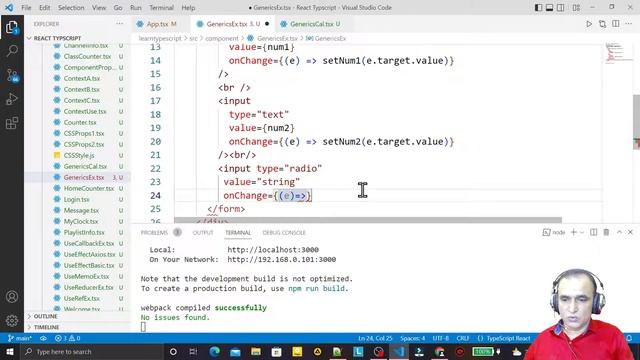Toggle the secondary side bar layout icon
Viewport: 640px width, 360px height.
(561, 7)
